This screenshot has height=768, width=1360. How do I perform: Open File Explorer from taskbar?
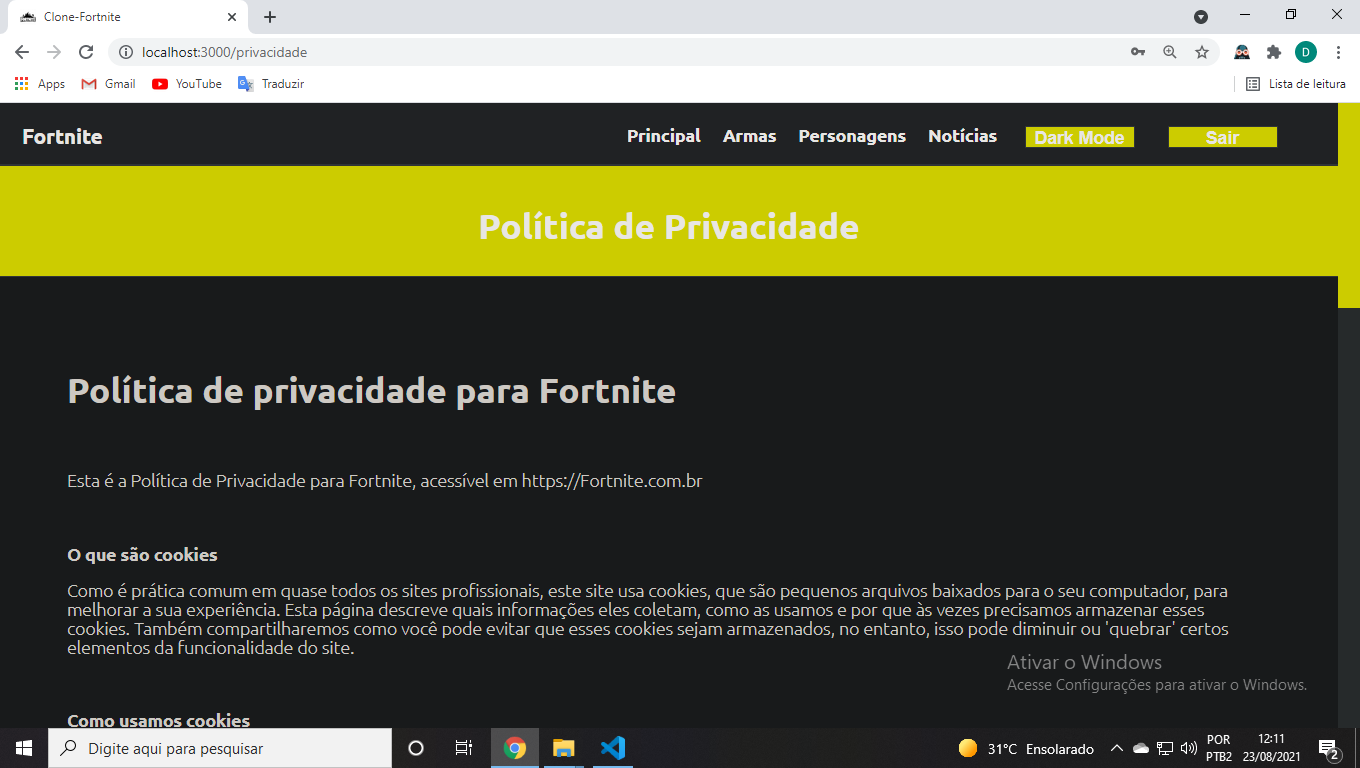pyautogui.click(x=564, y=748)
